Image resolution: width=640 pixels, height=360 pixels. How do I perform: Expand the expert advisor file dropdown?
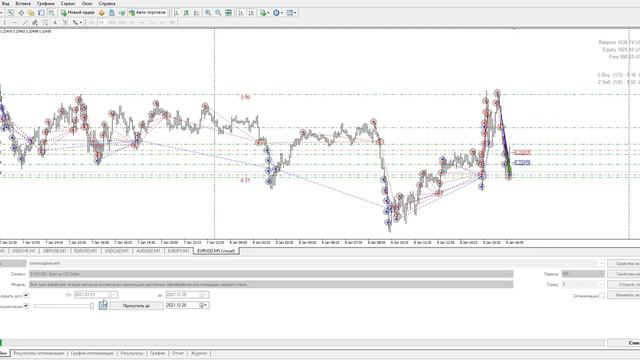[601, 263]
